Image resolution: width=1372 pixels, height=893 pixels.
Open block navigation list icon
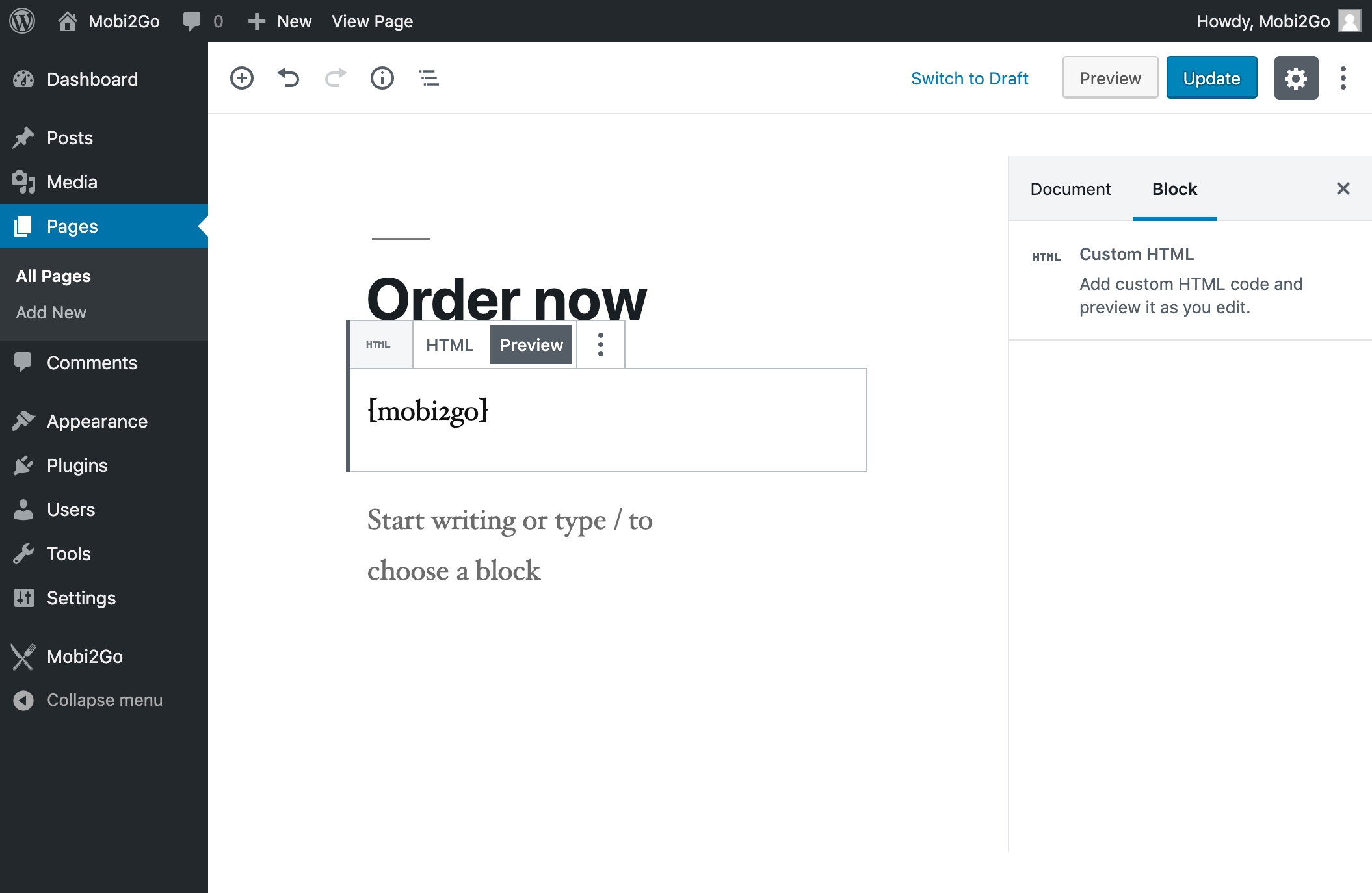[x=429, y=77]
